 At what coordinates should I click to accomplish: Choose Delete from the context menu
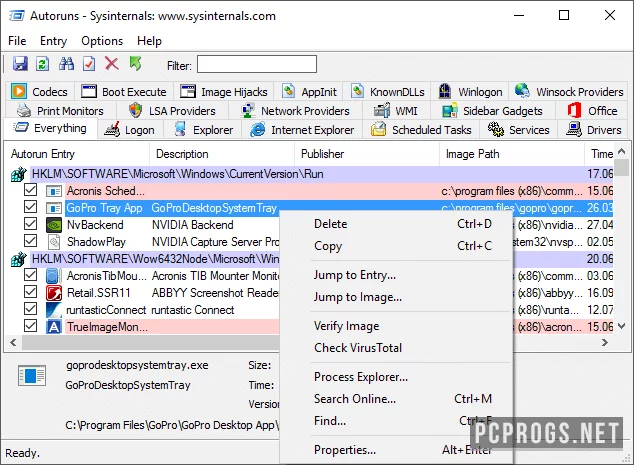(x=396, y=224)
